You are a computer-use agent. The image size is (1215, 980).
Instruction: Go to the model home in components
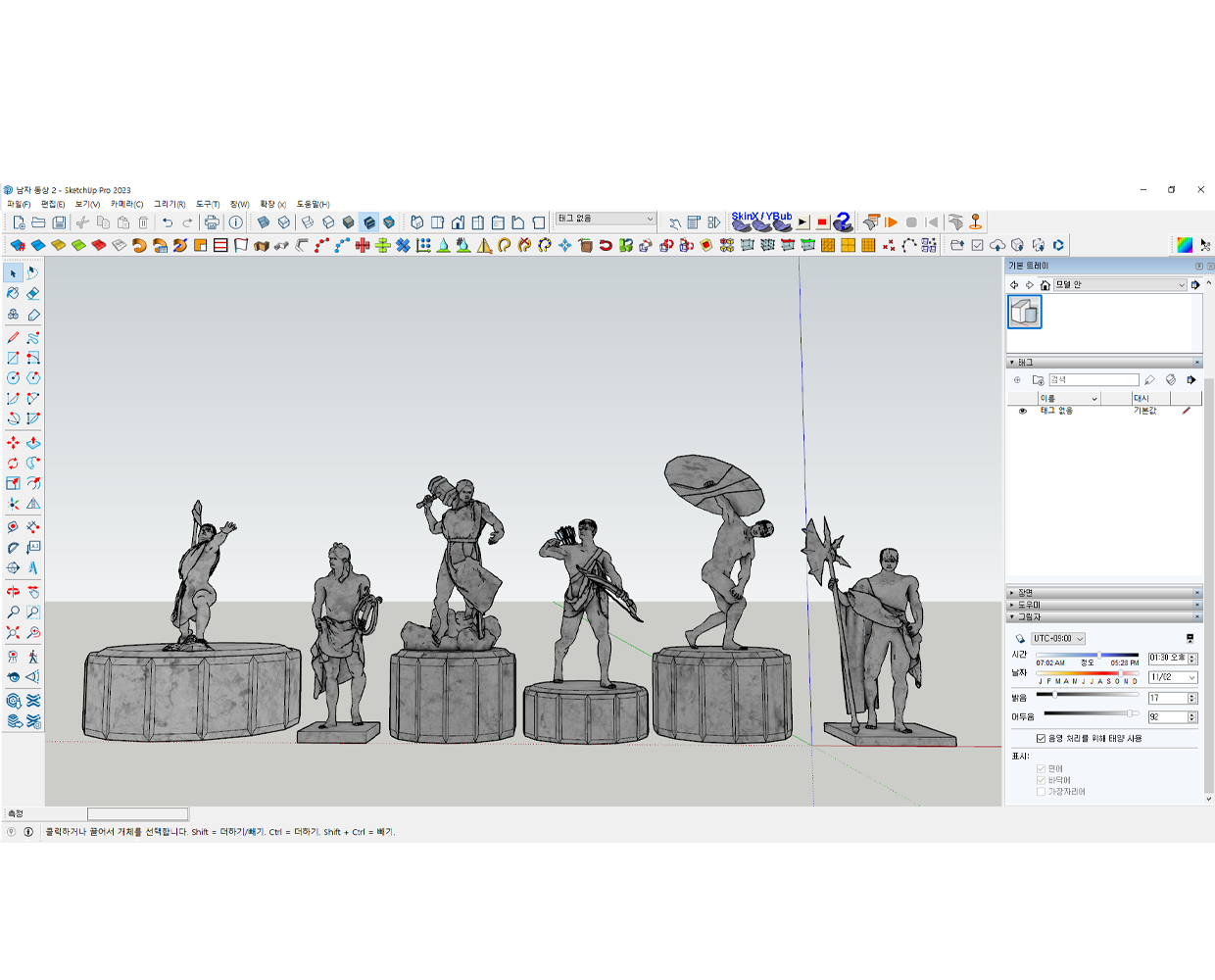pyautogui.click(x=1045, y=285)
